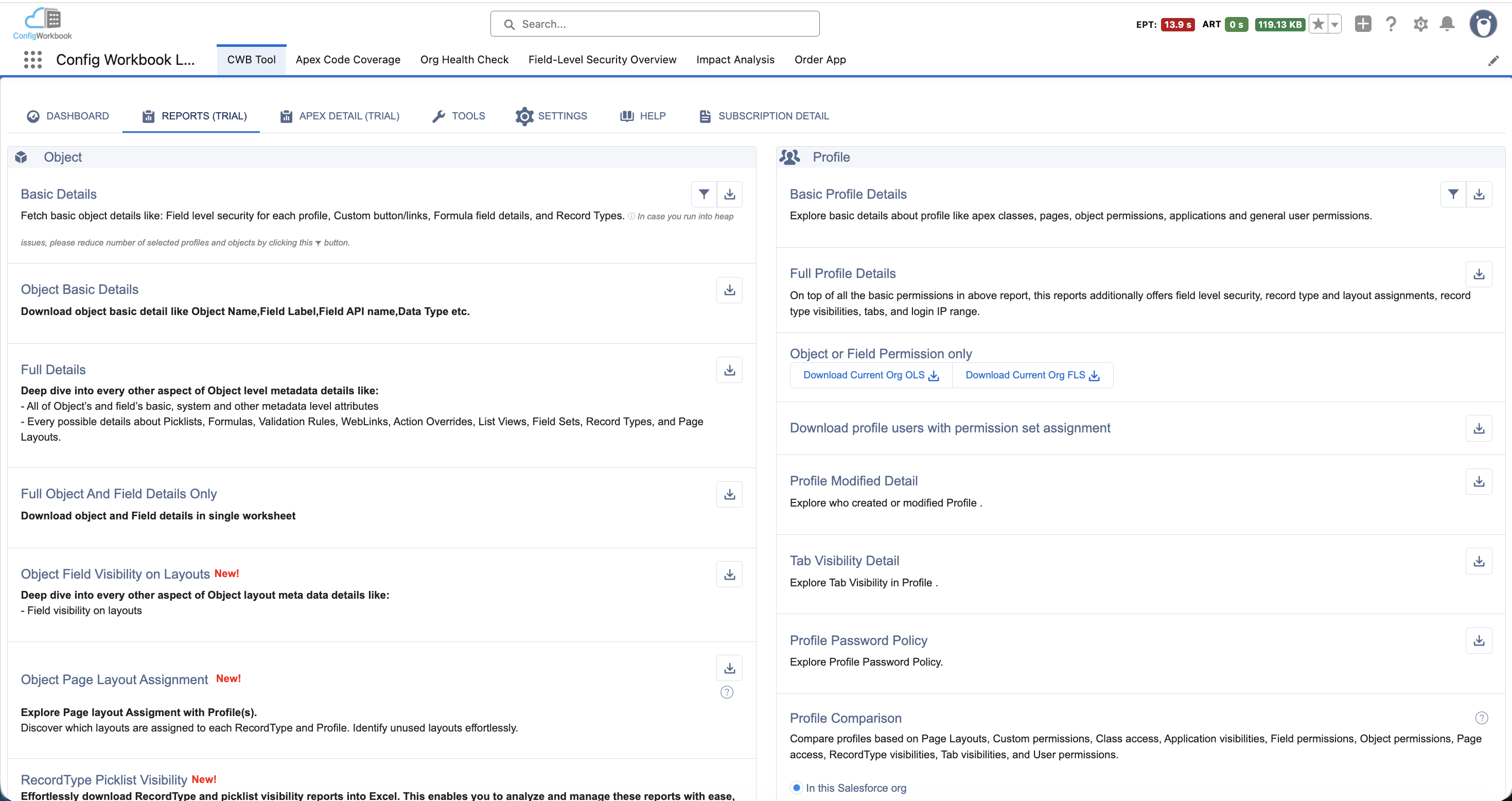Screen dimensions: 1512x801
Task: Open the global actions plus menu
Action: click(x=1363, y=24)
